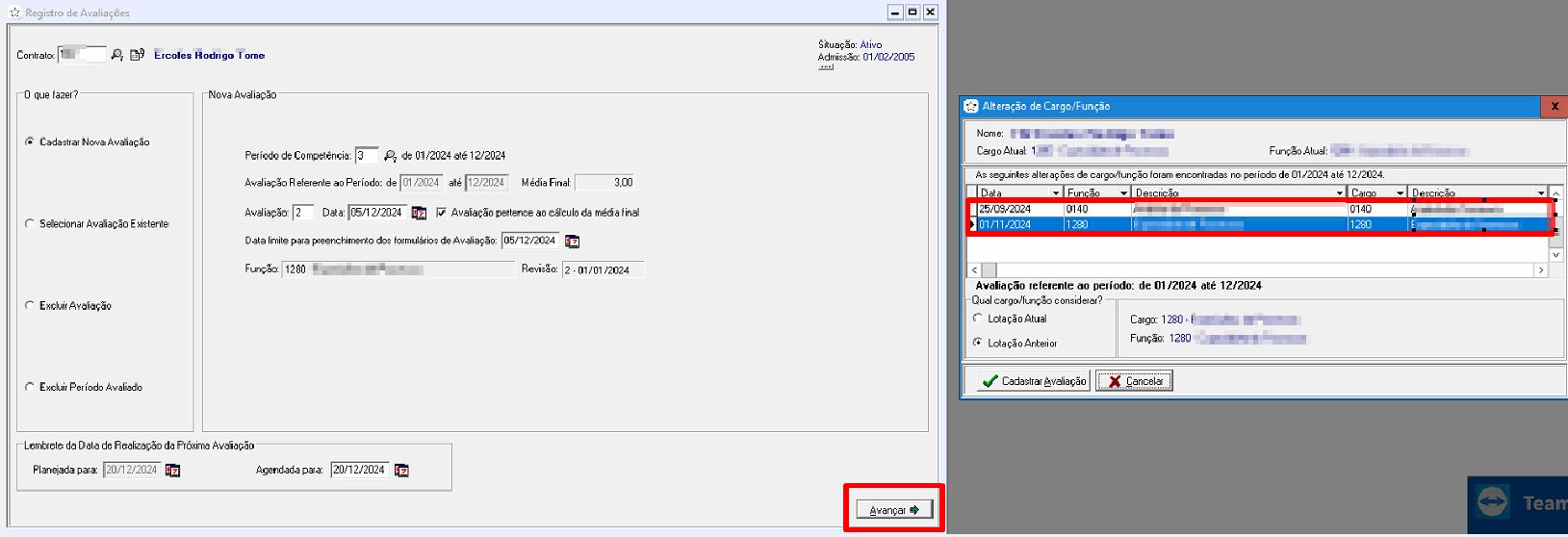This screenshot has height=537, width=1568.
Task: Close the Alteração de Cargo/Função dialog
Action: (1555, 106)
